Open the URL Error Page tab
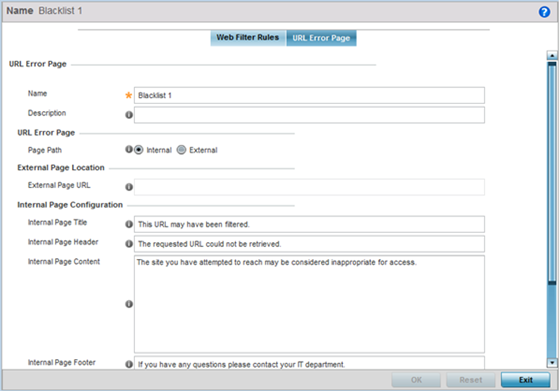The width and height of the screenshot is (560, 391). click(x=321, y=38)
